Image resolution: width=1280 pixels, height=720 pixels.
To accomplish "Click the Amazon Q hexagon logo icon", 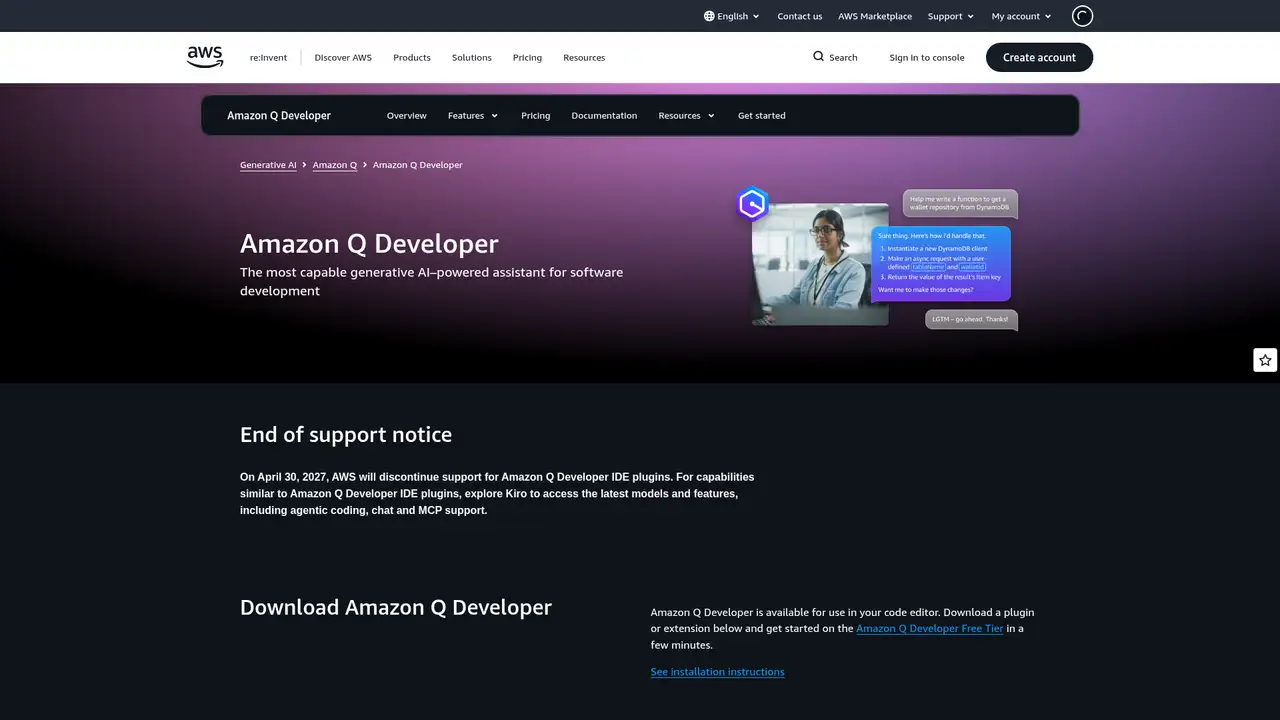I will tap(753, 204).
